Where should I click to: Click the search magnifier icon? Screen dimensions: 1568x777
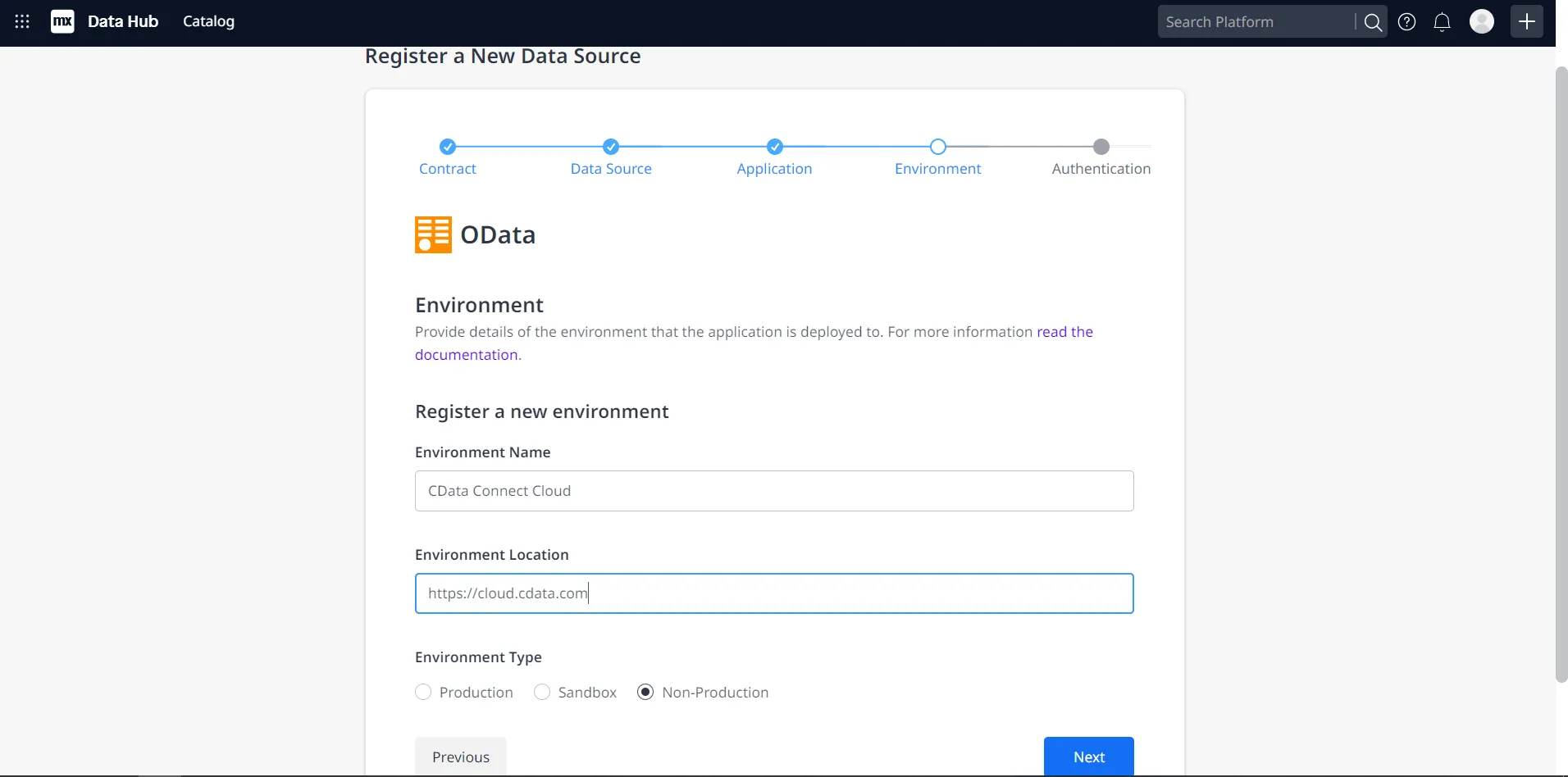(x=1372, y=22)
